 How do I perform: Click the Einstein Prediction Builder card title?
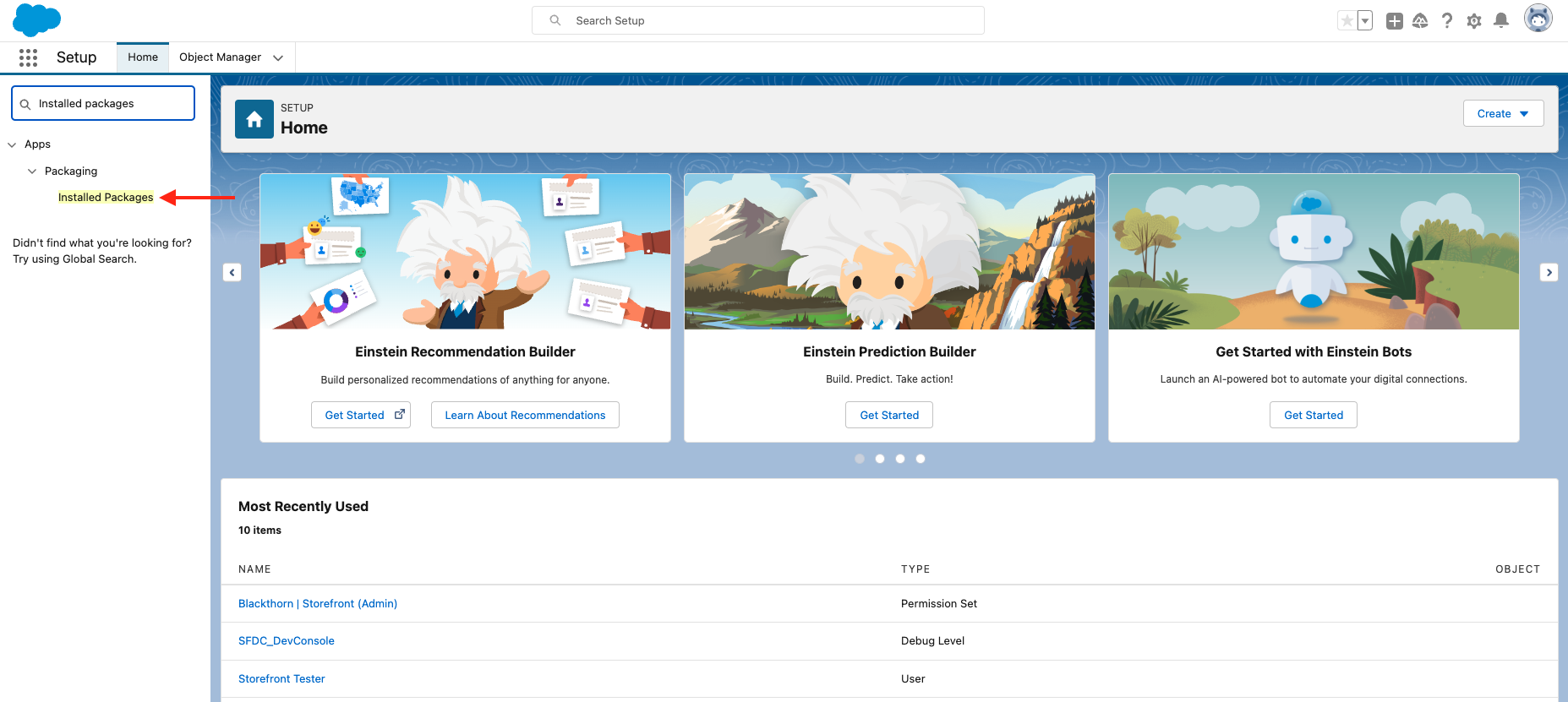pyautogui.click(x=889, y=351)
